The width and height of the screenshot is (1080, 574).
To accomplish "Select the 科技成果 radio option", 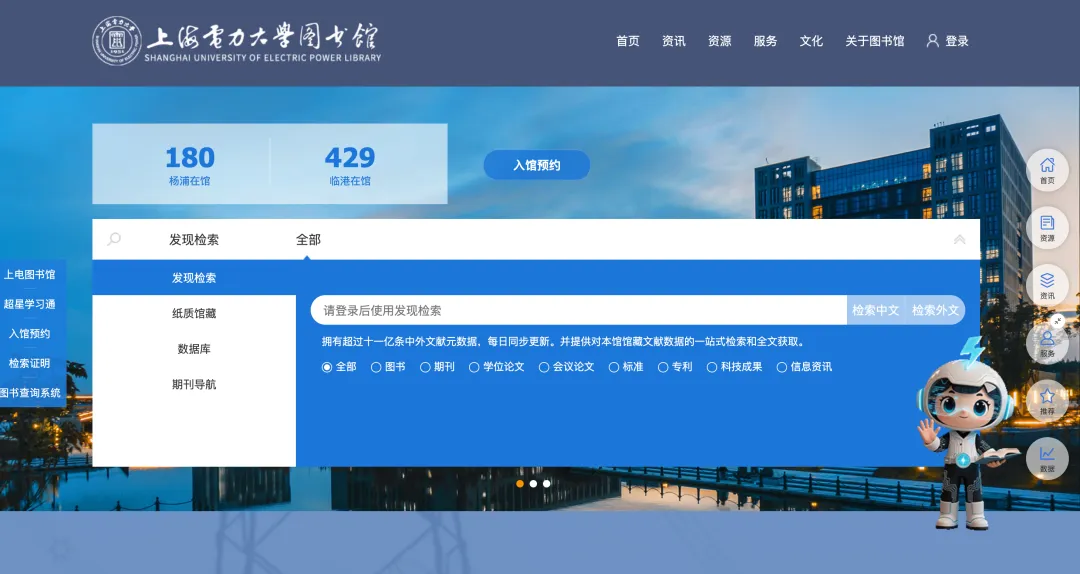I will [x=712, y=367].
